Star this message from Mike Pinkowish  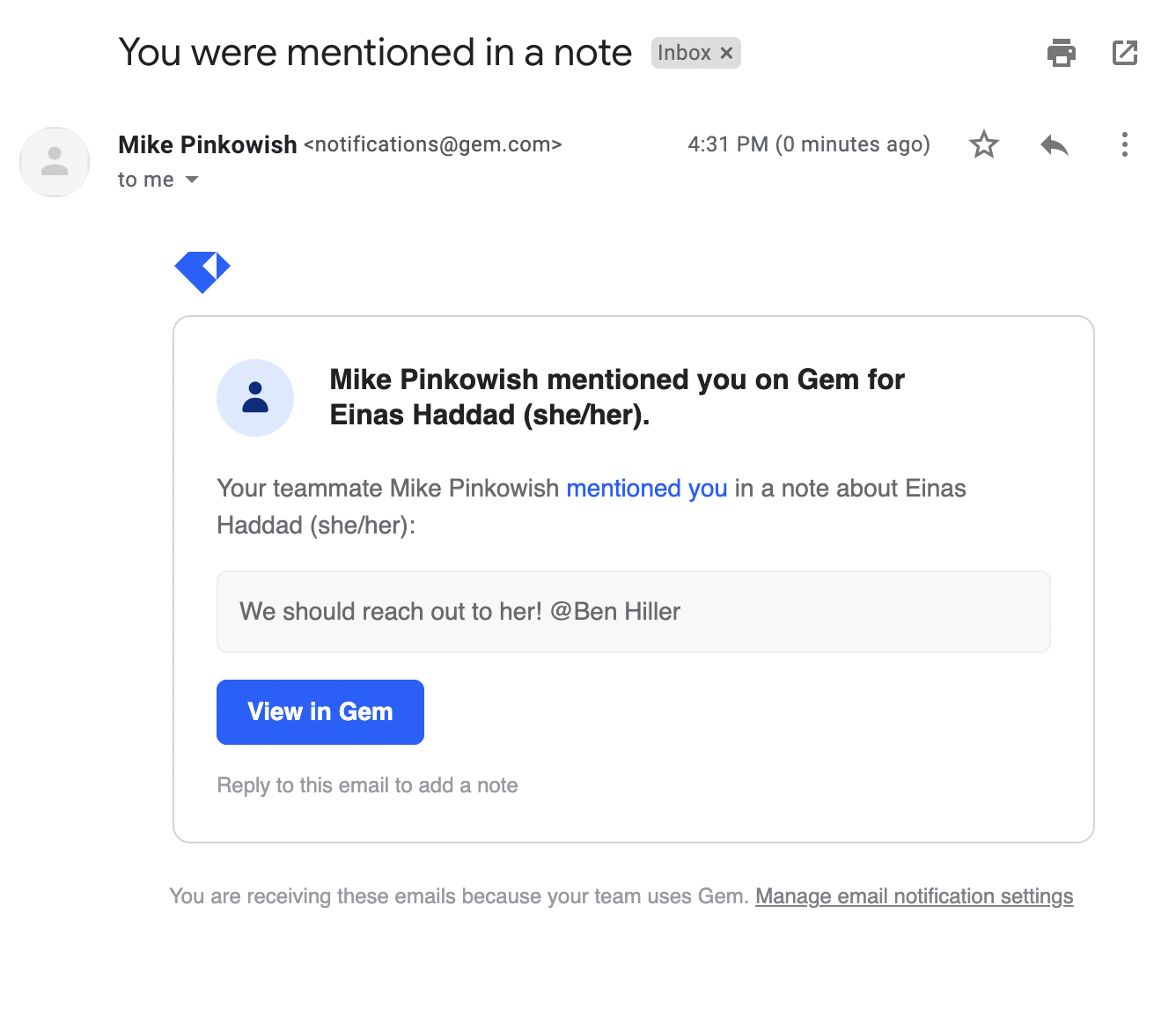(x=984, y=144)
